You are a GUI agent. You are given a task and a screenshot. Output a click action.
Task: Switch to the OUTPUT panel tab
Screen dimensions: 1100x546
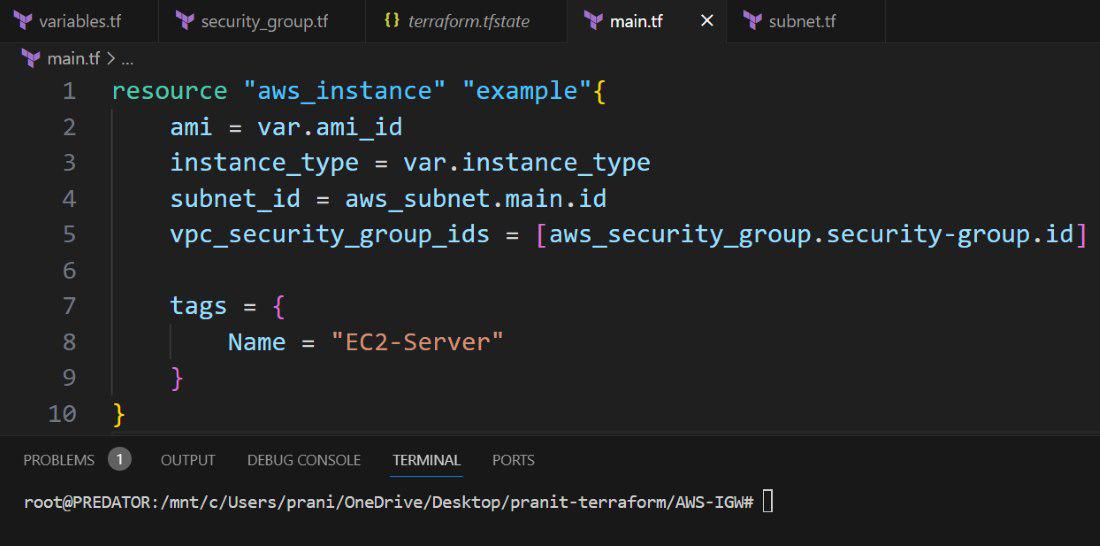(x=188, y=460)
